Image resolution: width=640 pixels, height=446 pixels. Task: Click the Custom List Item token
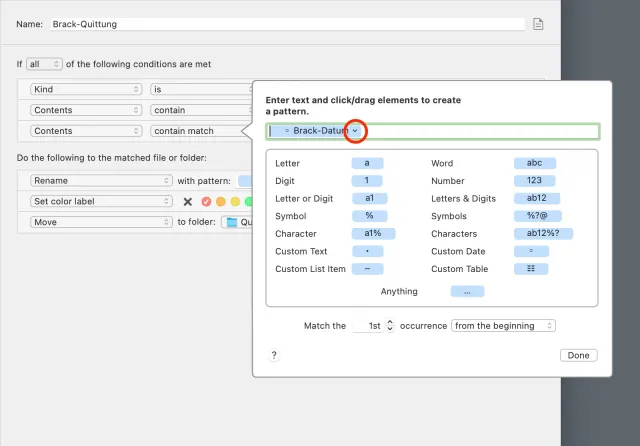pyautogui.click(x=367, y=268)
